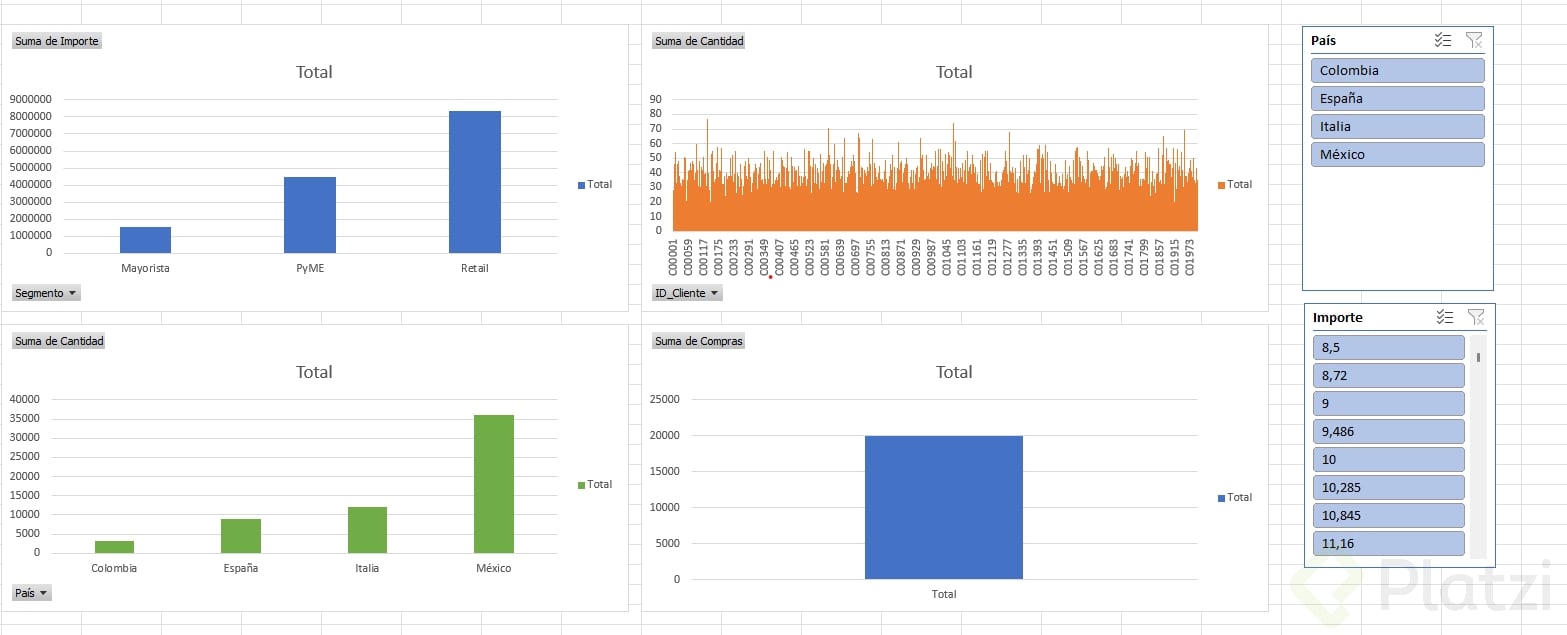Click the Mayorista axis label
This screenshot has height=635, width=1567.
pyautogui.click(x=145, y=268)
